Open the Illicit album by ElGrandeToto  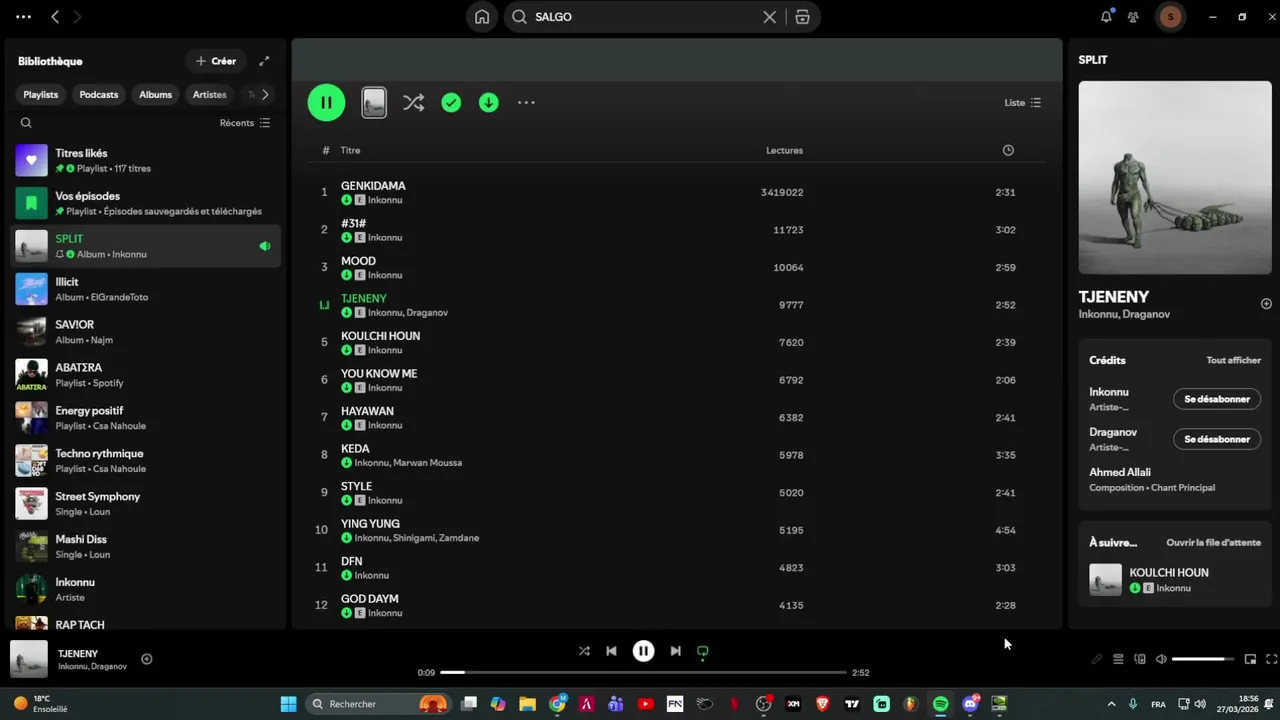145,289
